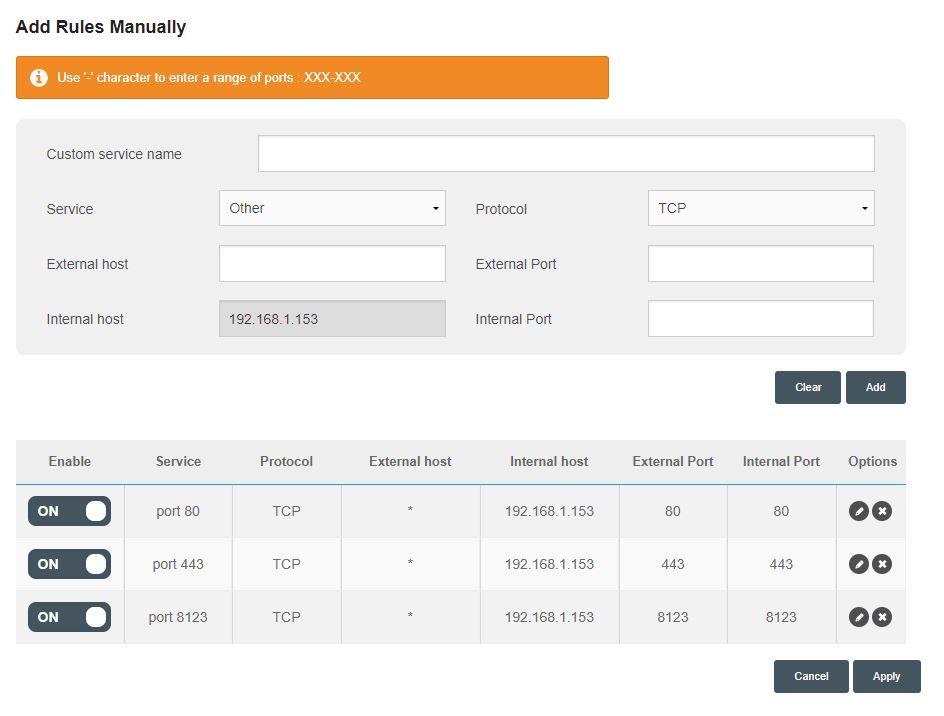Screen dimensions: 944x716
Task: Toggle off the port 80 rule switch
Action: tap(69, 511)
